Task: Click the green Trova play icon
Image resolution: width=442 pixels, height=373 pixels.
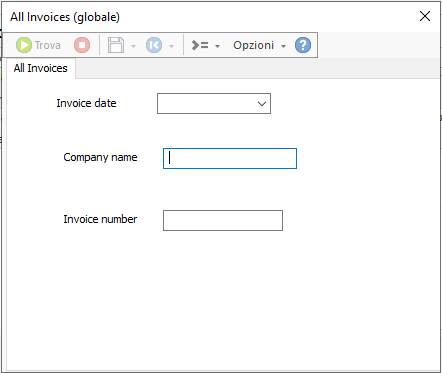Action: click(x=24, y=45)
